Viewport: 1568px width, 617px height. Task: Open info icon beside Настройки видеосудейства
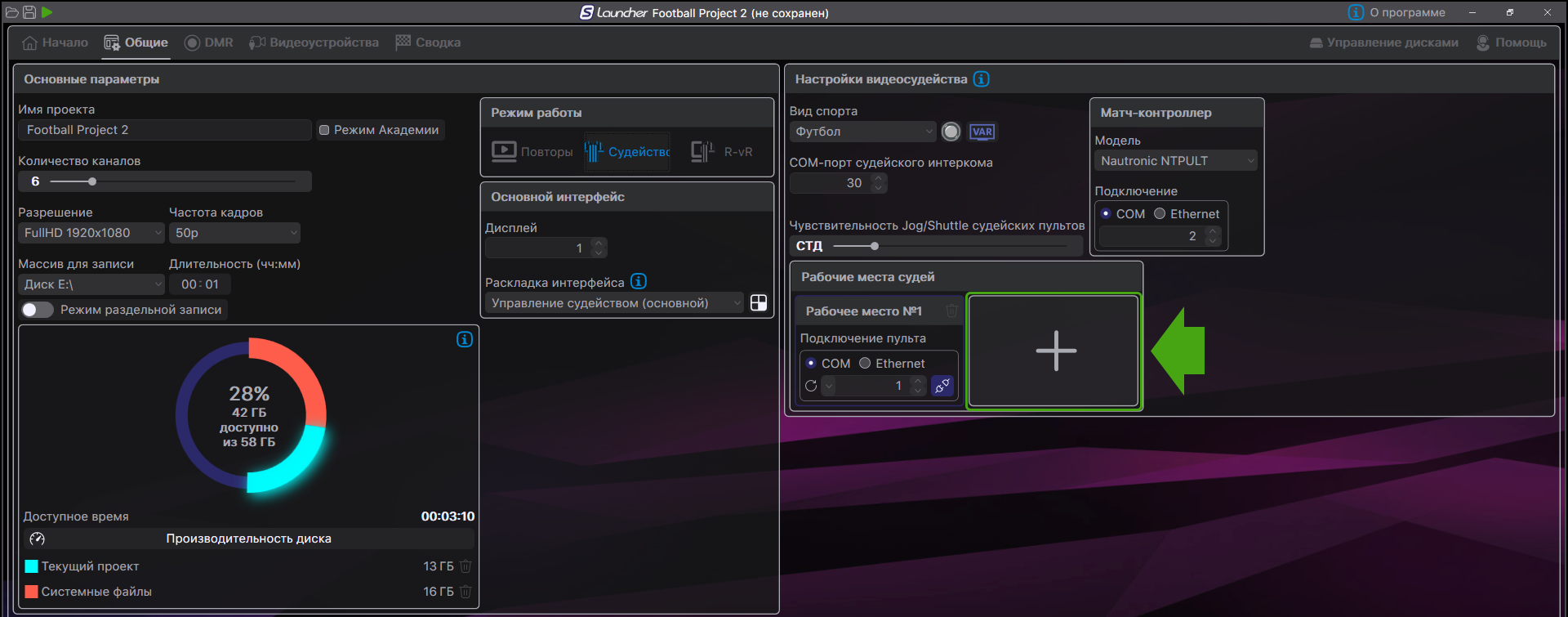[x=982, y=79]
